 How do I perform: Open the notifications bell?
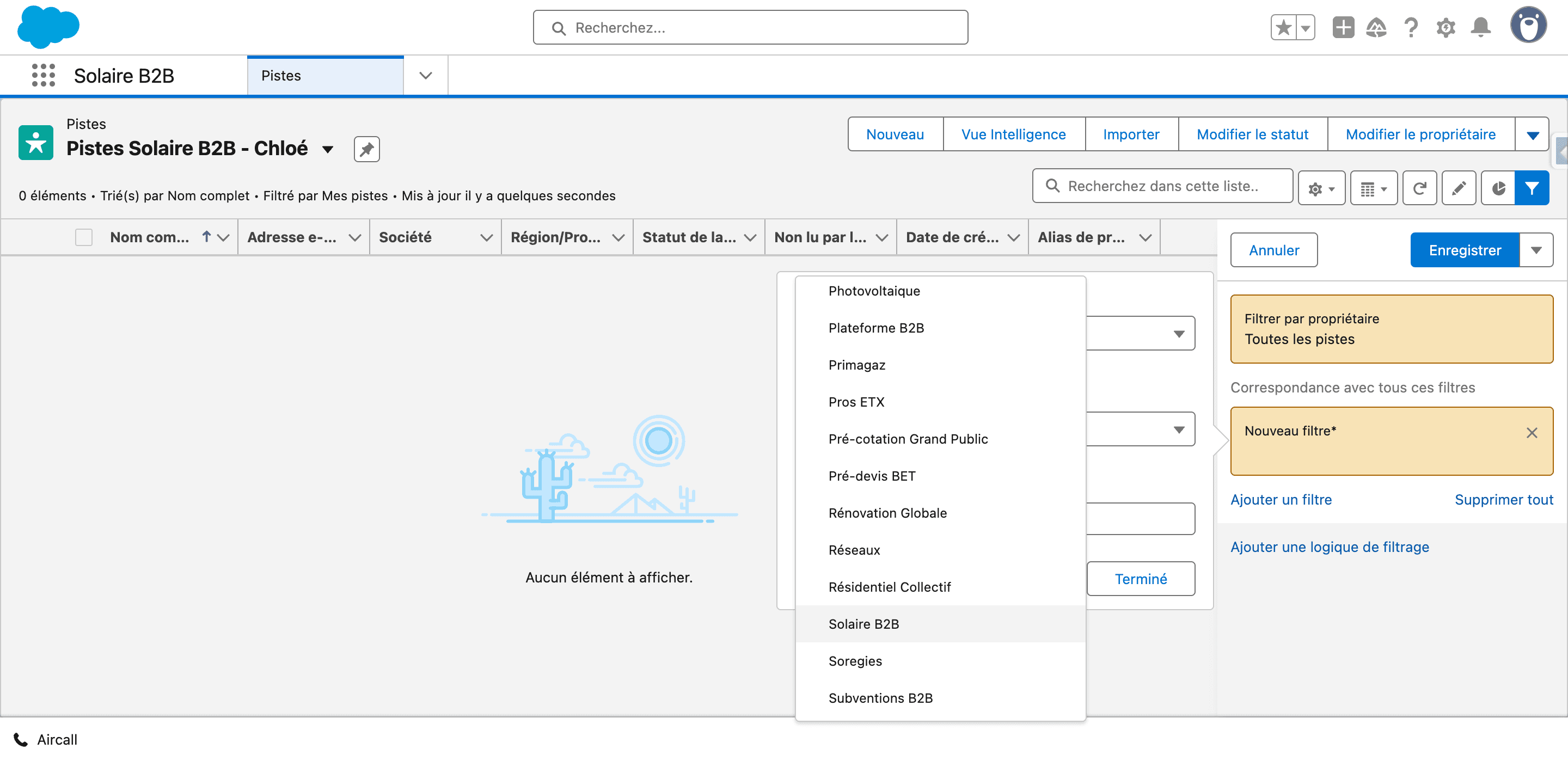pyautogui.click(x=1480, y=27)
